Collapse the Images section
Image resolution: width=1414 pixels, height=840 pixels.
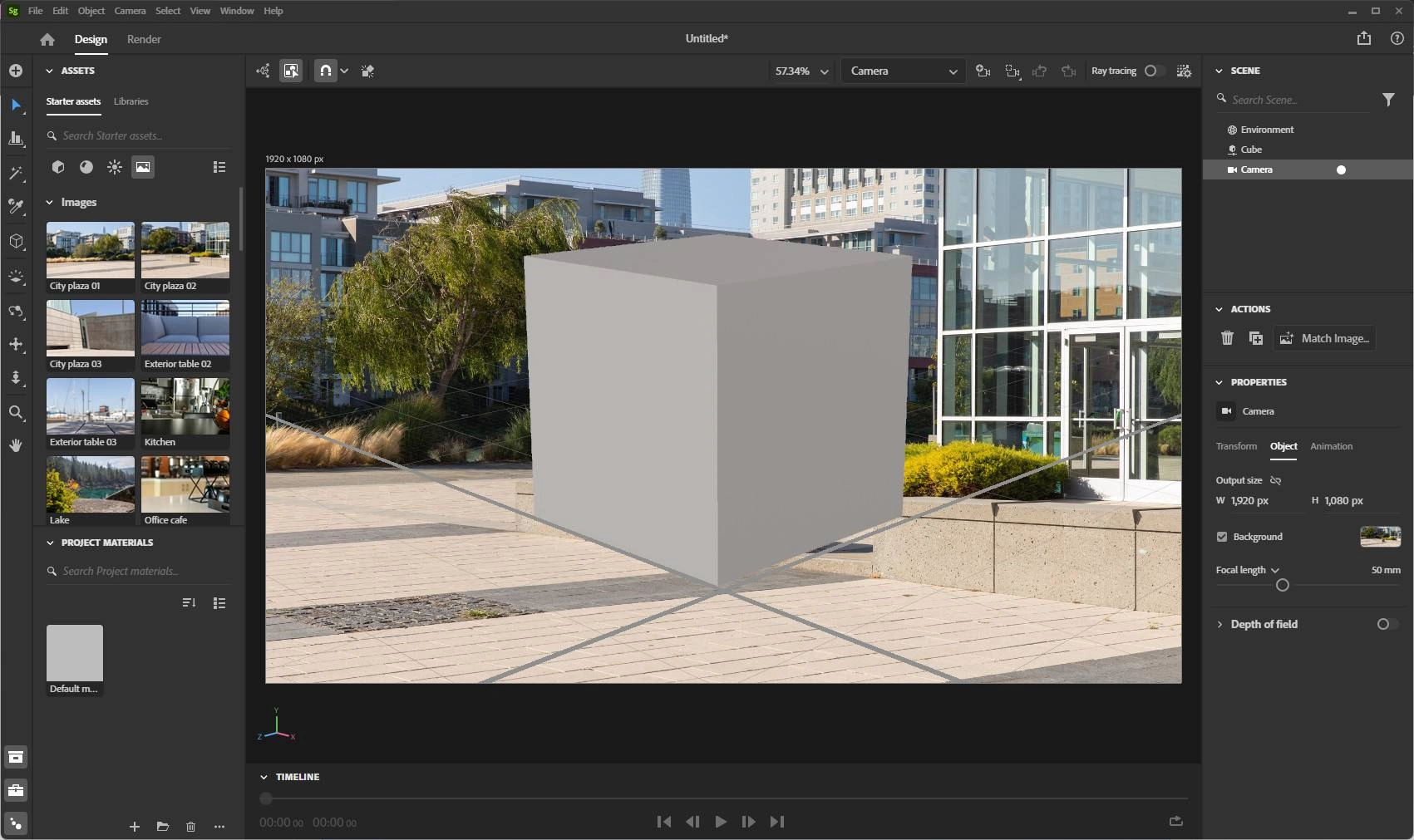49,202
